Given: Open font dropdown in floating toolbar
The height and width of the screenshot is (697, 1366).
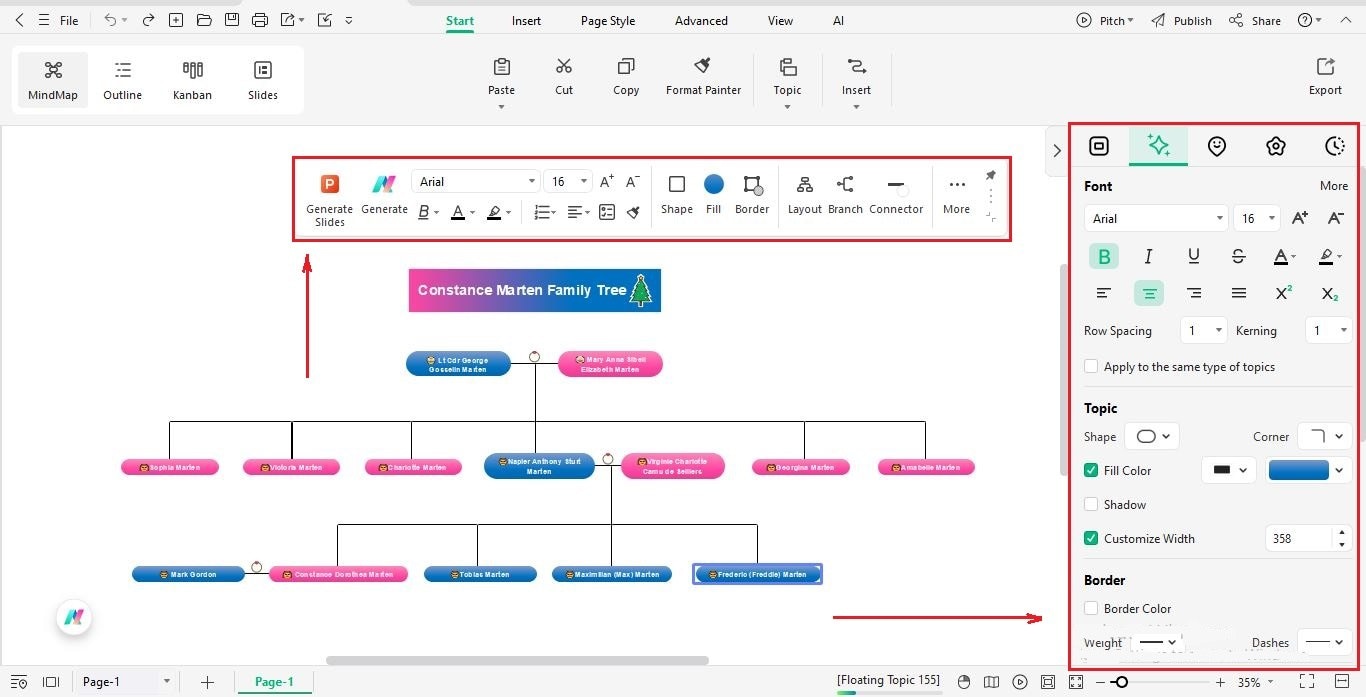Looking at the screenshot, I should click(475, 181).
